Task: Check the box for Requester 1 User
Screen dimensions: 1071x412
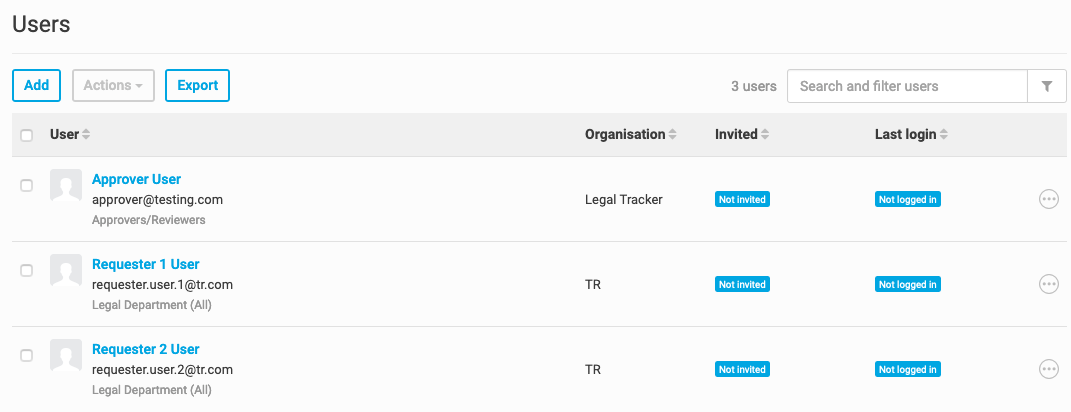Action: [x=26, y=271]
